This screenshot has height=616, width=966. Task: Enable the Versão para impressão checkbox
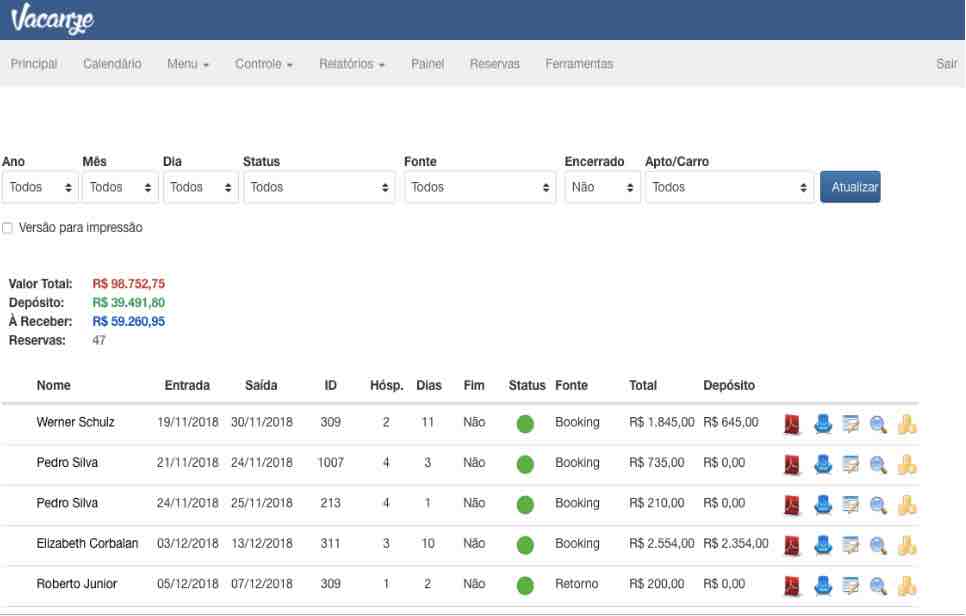(7, 228)
